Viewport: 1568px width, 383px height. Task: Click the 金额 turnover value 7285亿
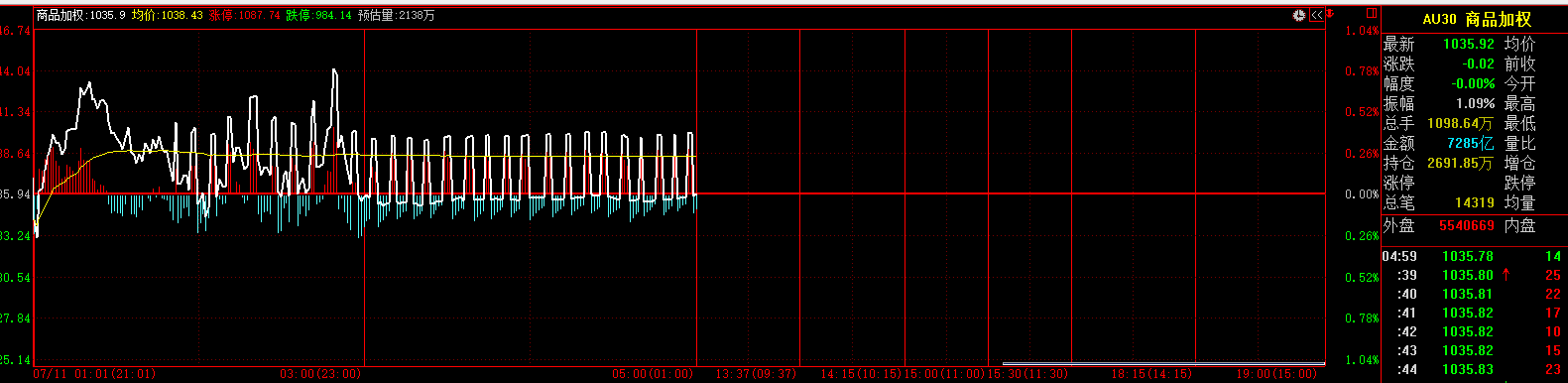pos(1470,143)
